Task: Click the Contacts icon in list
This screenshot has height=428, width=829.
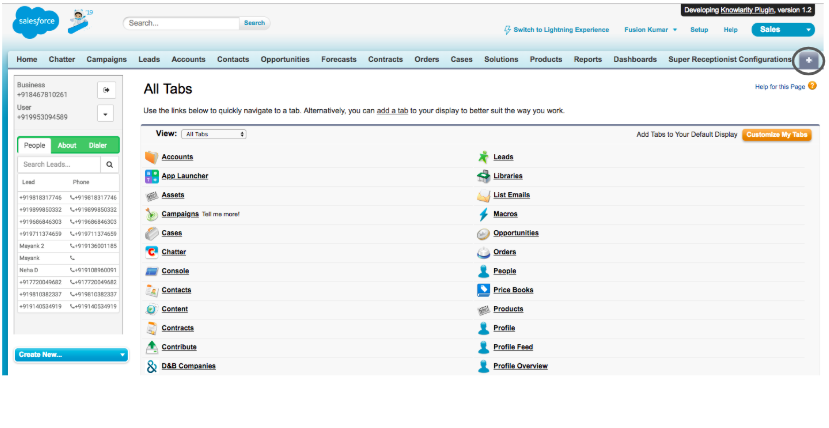Action: pyautogui.click(x=152, y=290)
